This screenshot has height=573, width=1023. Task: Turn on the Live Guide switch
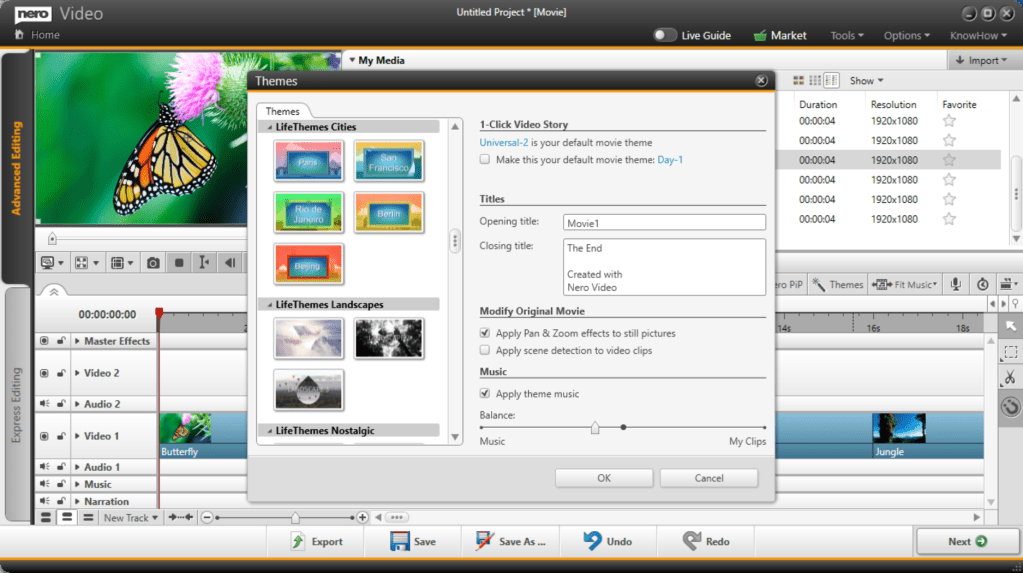pos(665,35)
